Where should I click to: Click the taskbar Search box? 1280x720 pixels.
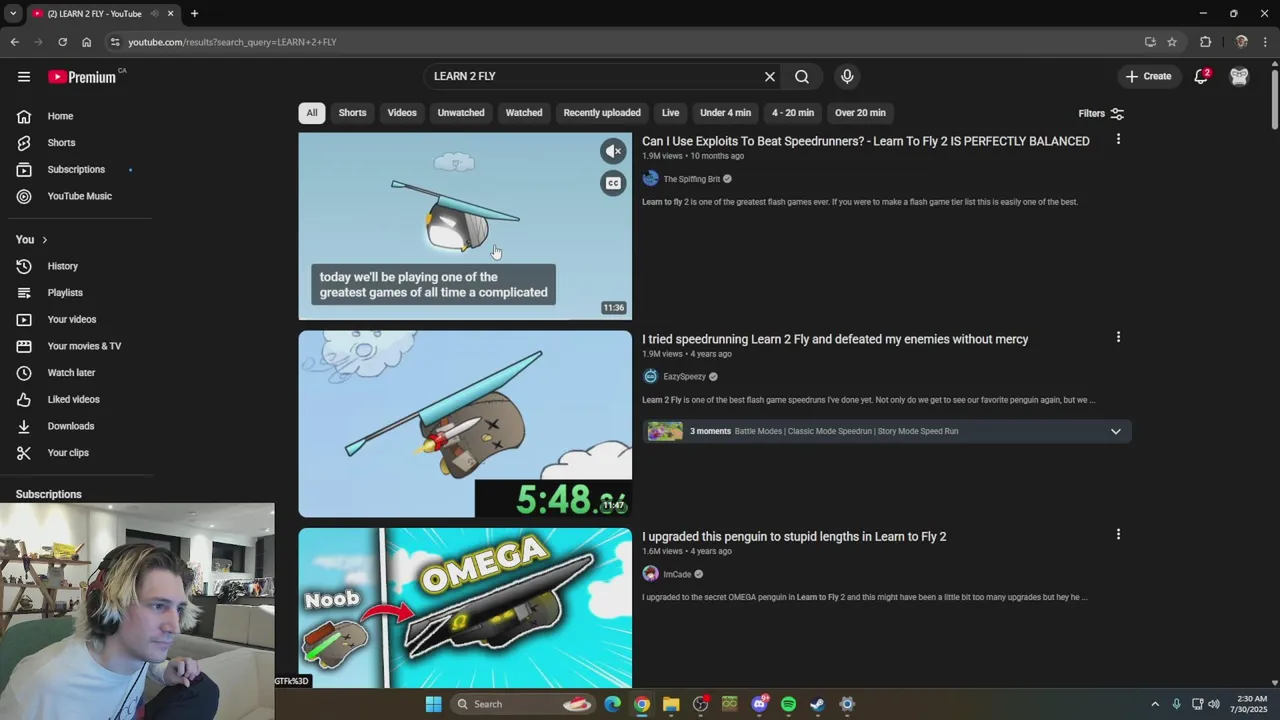pos(522,704)
